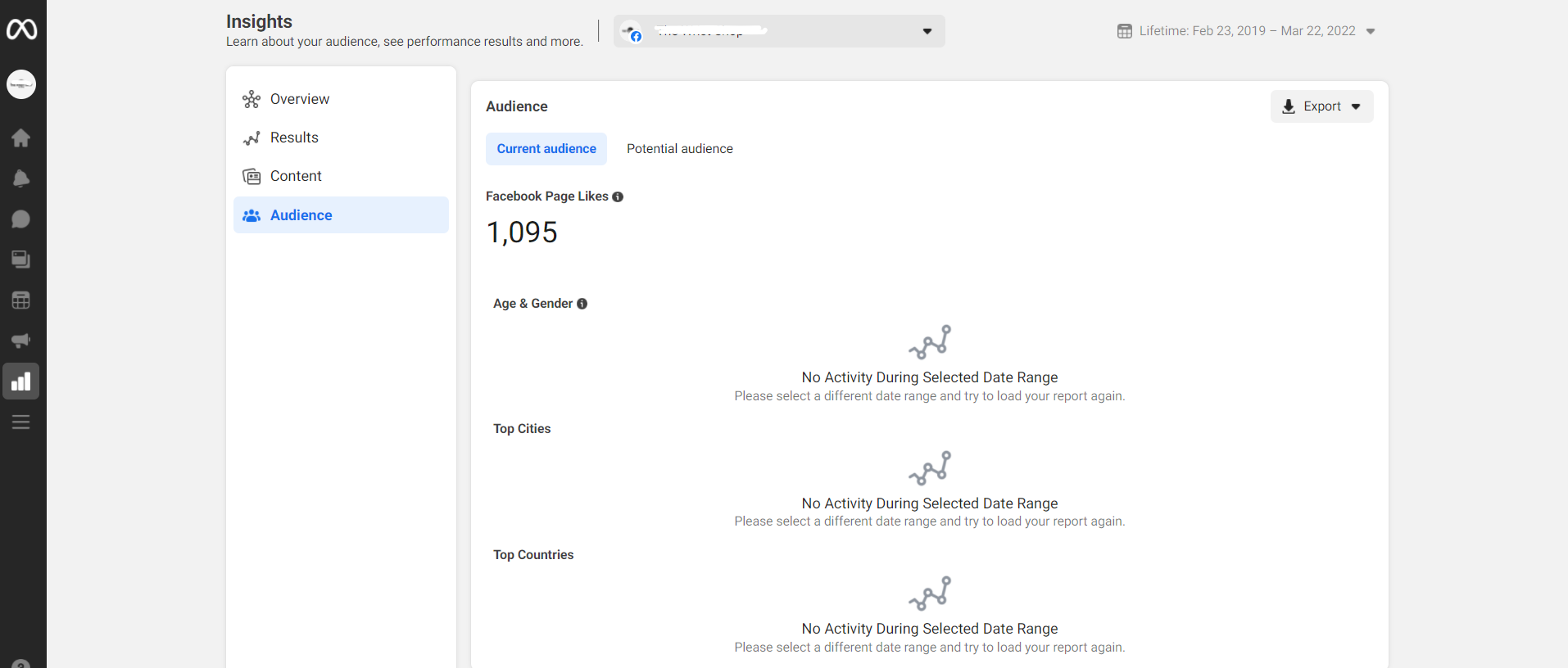Open the hamburger All tools menu
1568x668 pixels.
pyautogui.click(x=21, y=422)
